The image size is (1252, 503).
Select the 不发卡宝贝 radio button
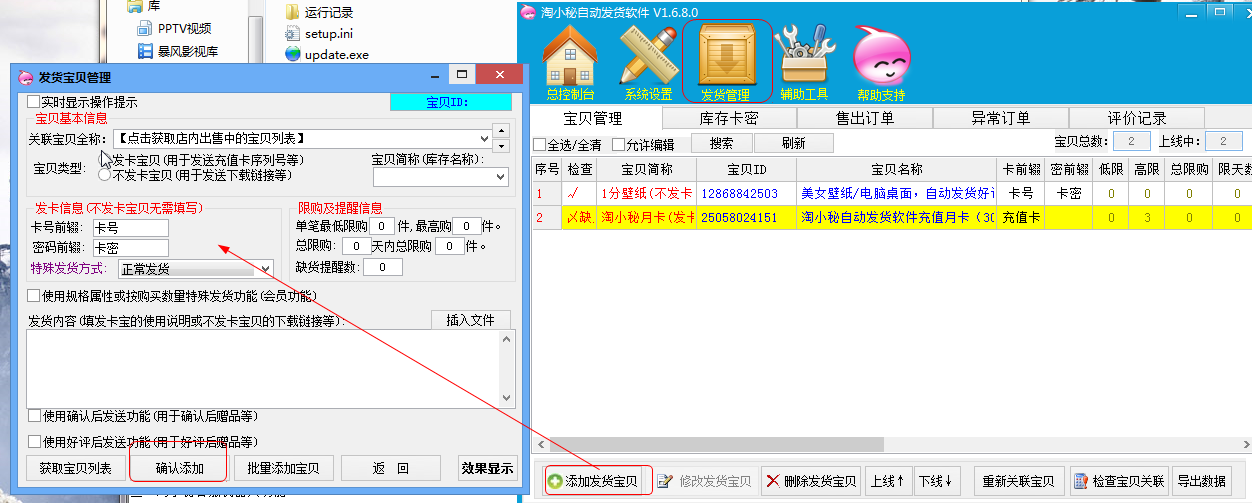104,175
